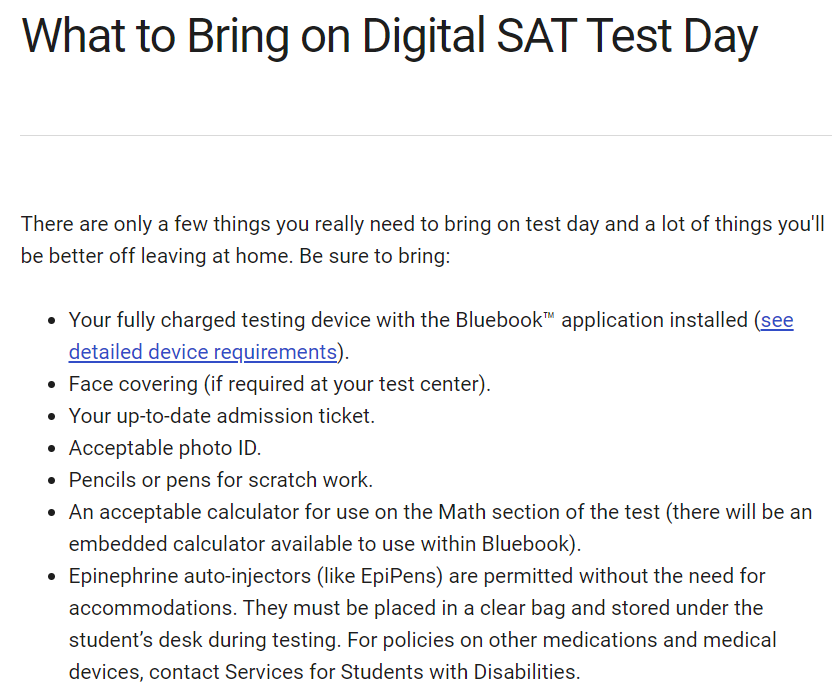Open the 'see detailed device requirements' link
The image size is (832, 687).
click(203, 352)
